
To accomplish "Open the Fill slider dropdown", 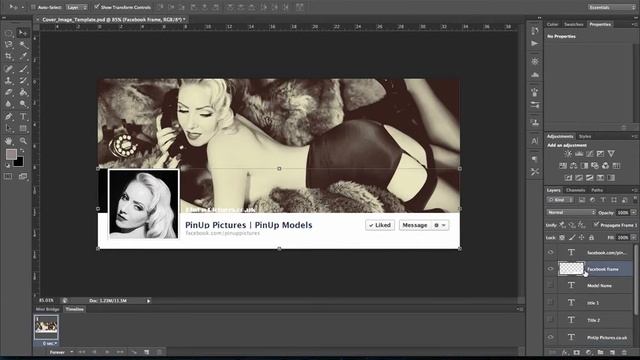I will [x=633, y=237].
